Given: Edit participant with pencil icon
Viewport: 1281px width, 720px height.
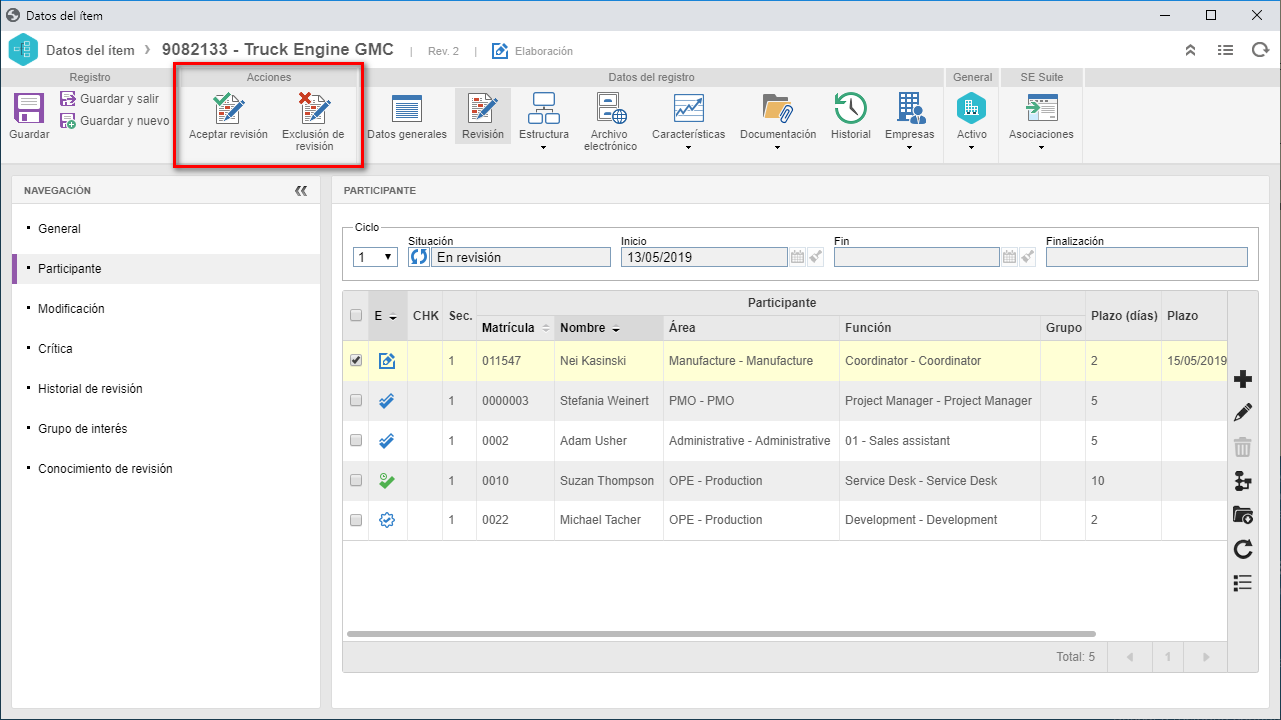Looking at the screenshot, I should tap(1243, 413).
